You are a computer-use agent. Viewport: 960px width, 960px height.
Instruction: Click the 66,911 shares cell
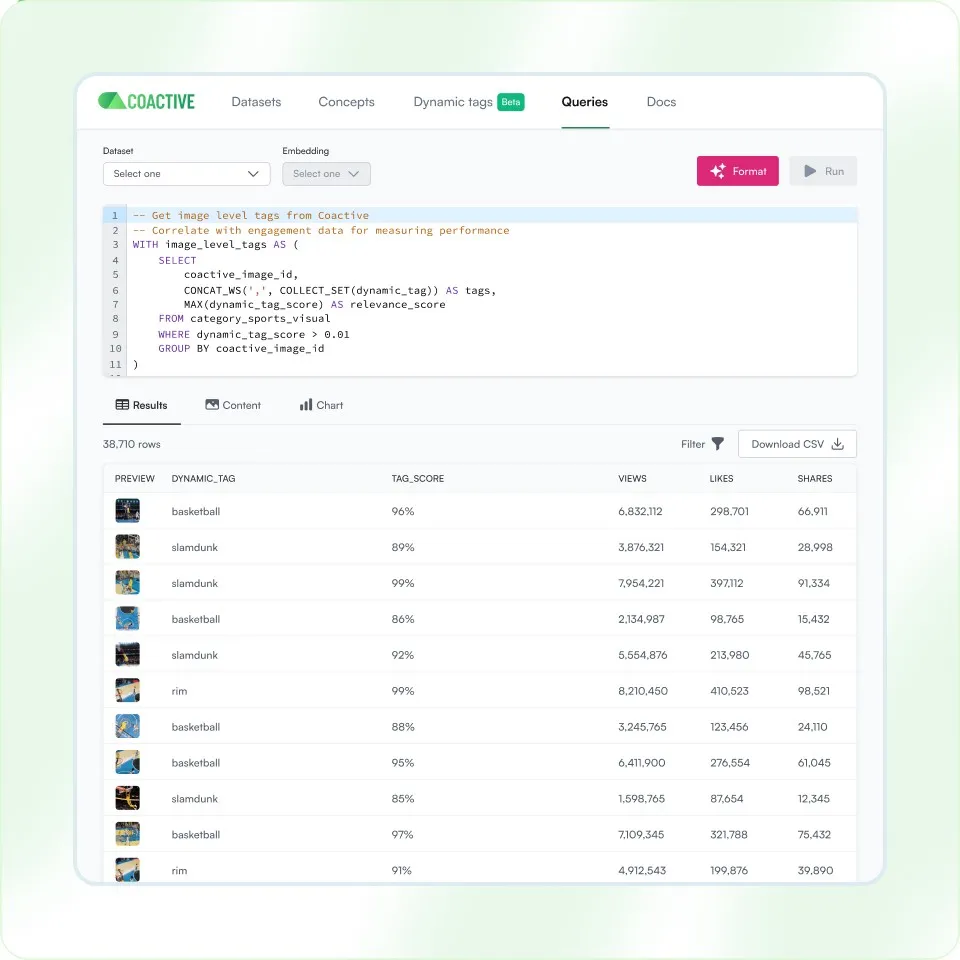pyautogui.click(x=812, y=511)
